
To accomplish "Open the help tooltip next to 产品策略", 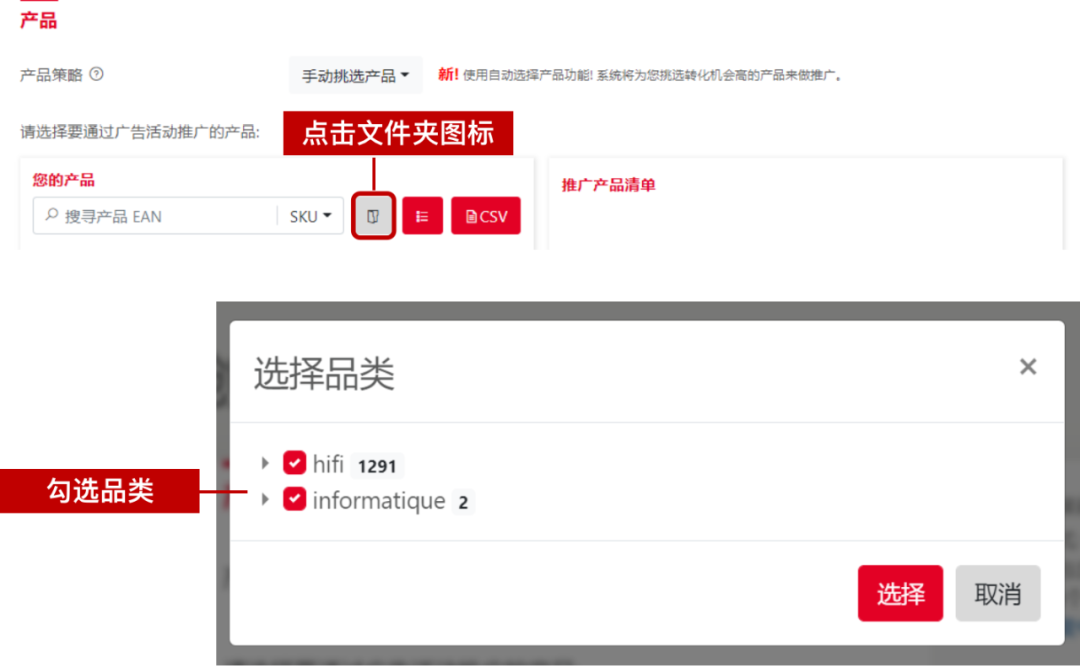I will (x=93, y=74).
